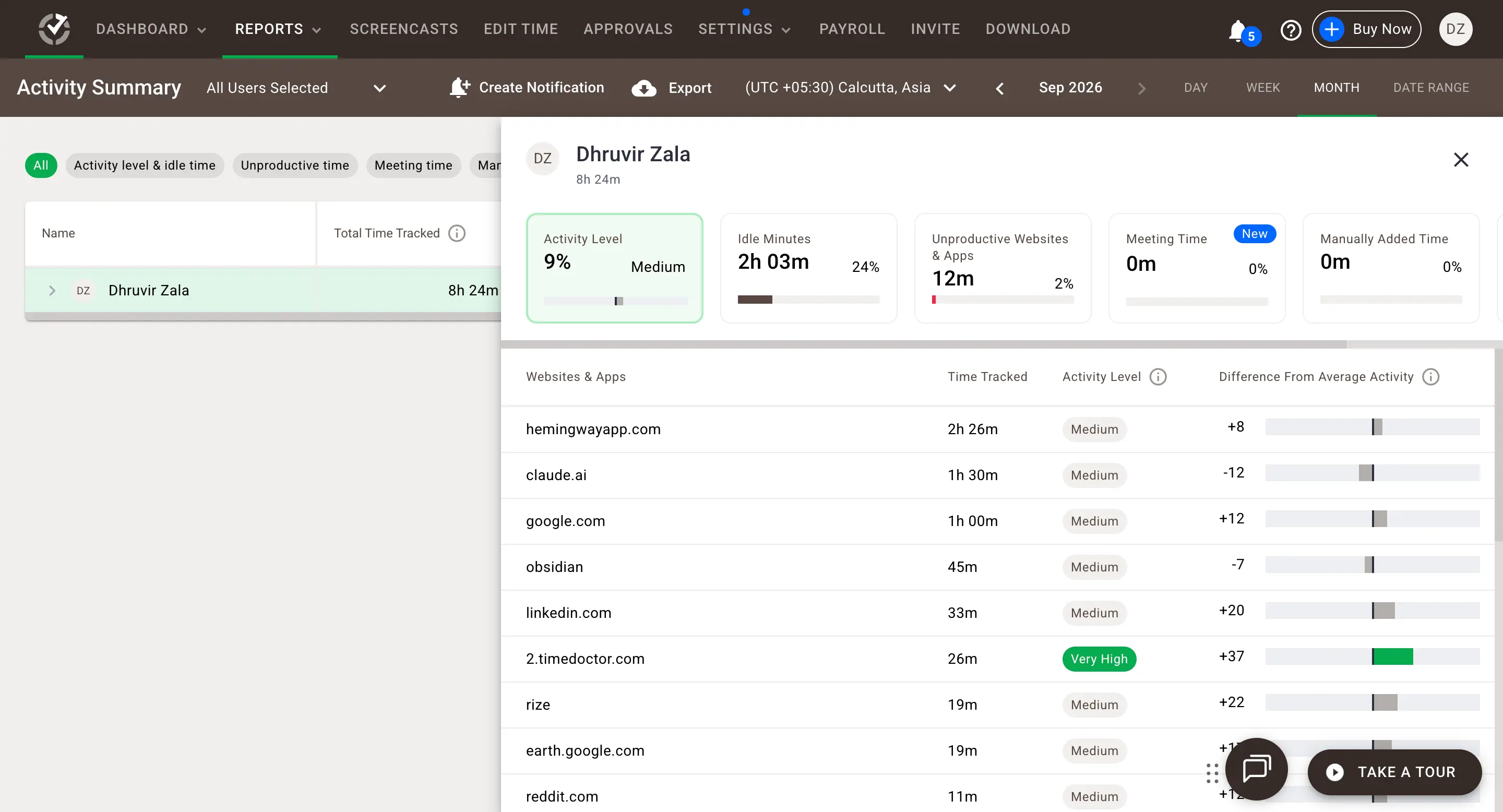Click hemingwayapp.com in websites list
Screen dimensions: 1503x812
(593, 429)
